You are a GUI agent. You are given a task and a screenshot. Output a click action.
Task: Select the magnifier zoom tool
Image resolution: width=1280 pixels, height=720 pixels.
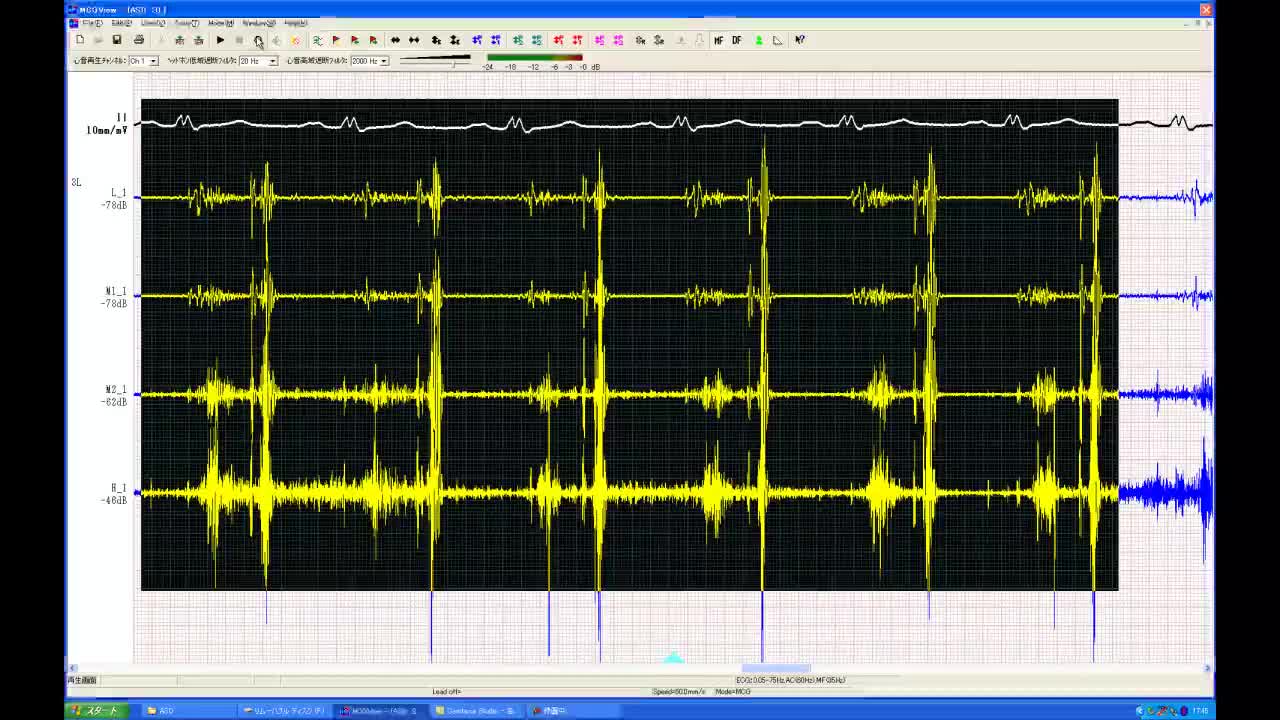coord(258,41)
